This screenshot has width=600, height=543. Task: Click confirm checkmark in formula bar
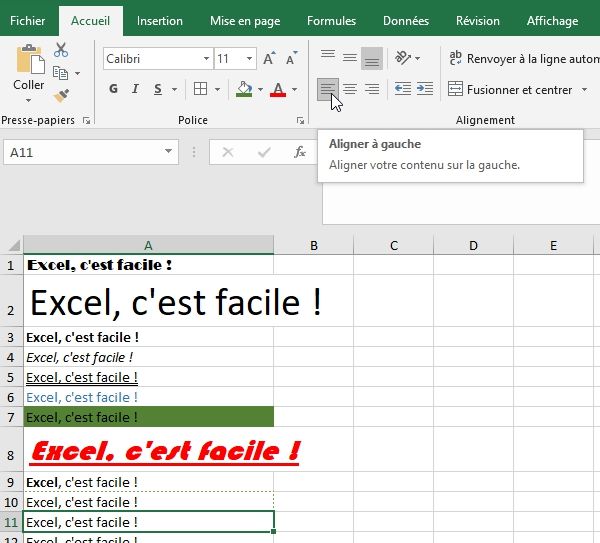[x=264, y=152]
